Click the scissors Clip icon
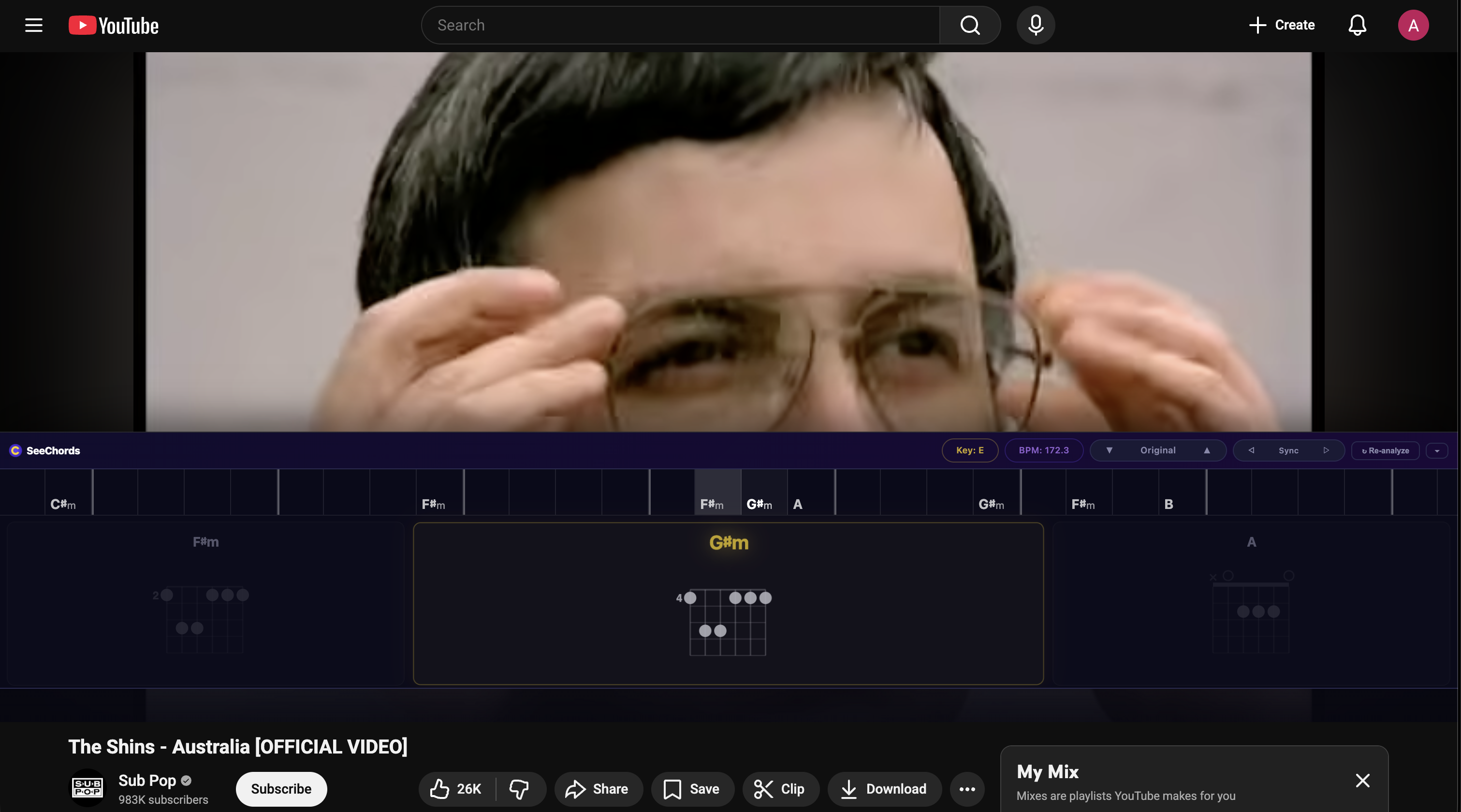Viewport: 1461px width, 812px height. tap(763, 789)
